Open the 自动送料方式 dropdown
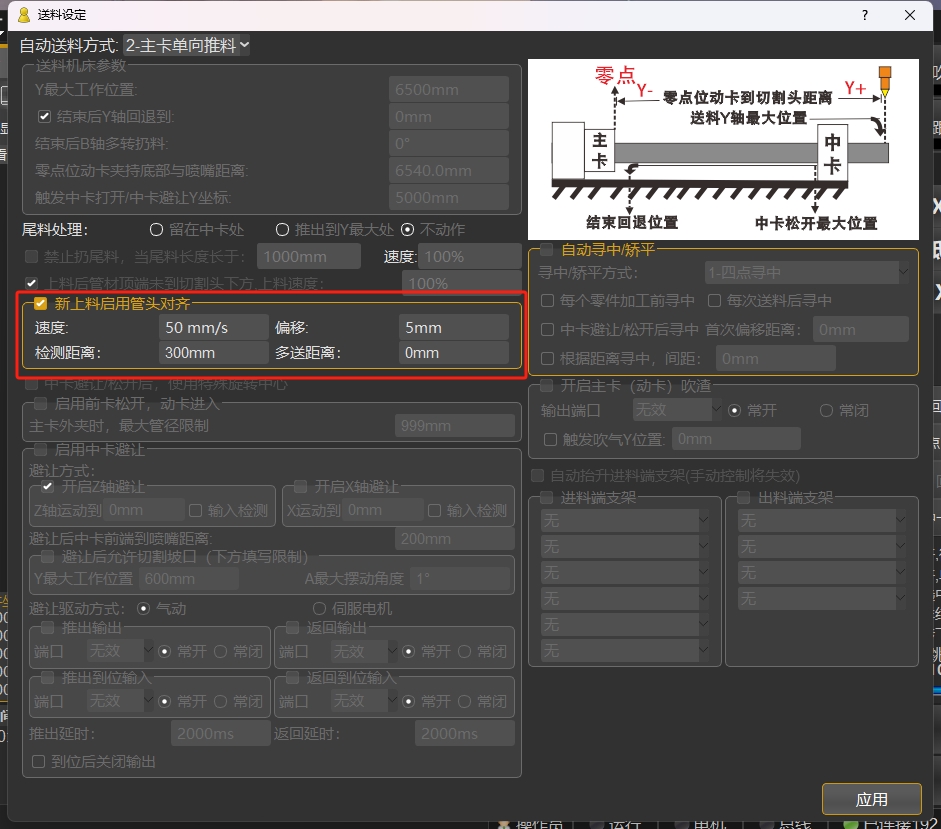 pyautogui.click(x=187, y=45)
